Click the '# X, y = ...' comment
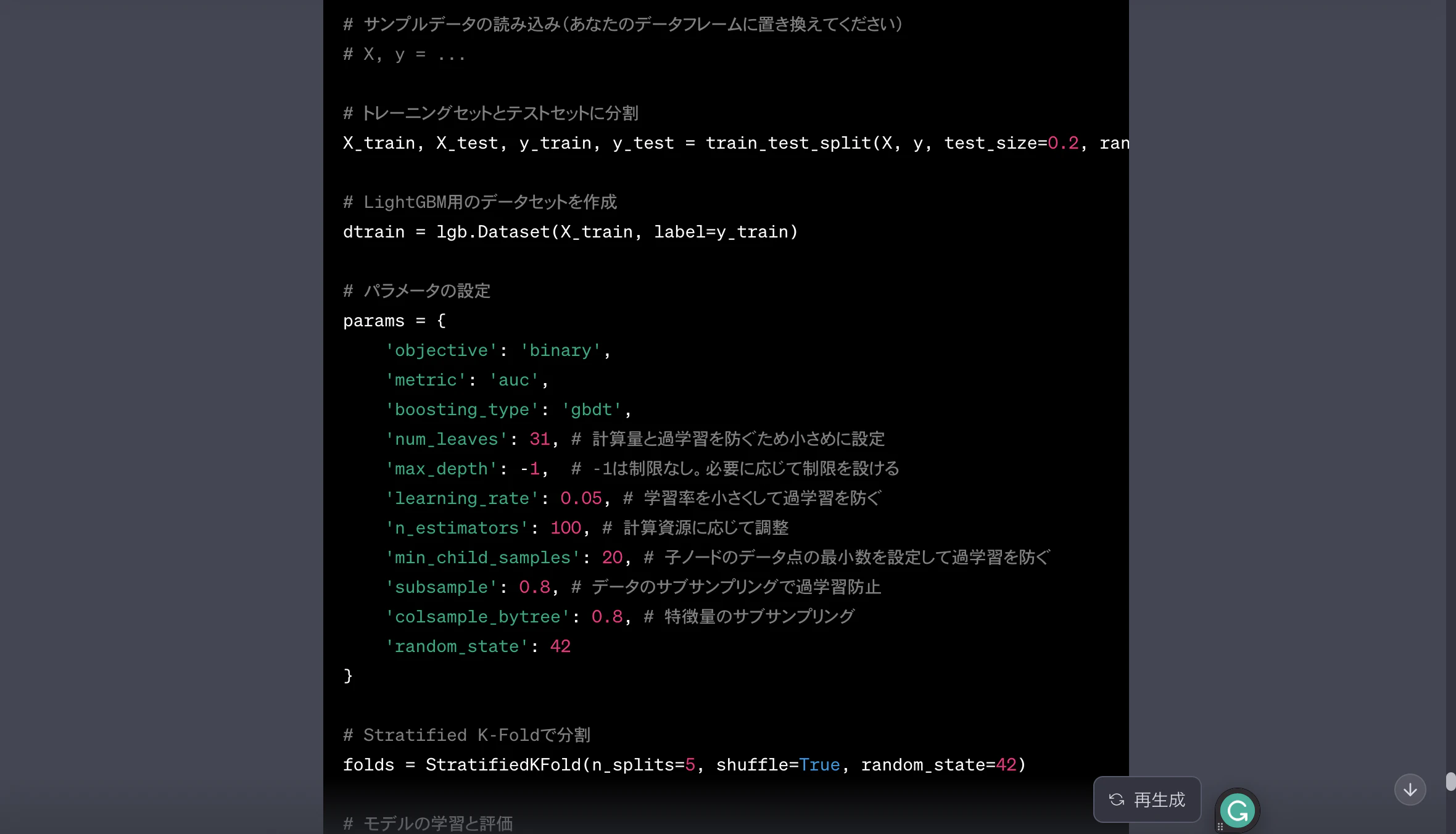The image size is (1456, 834). [x=404, y=54]
